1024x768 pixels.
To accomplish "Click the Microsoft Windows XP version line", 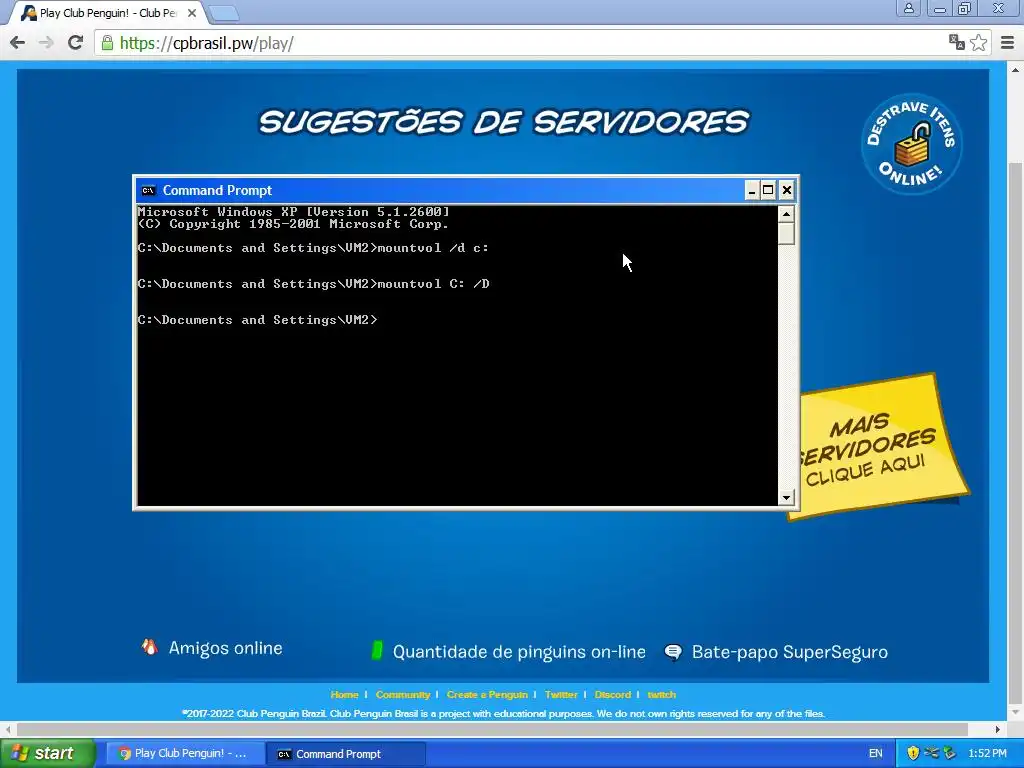I will (x=293, y=212).
